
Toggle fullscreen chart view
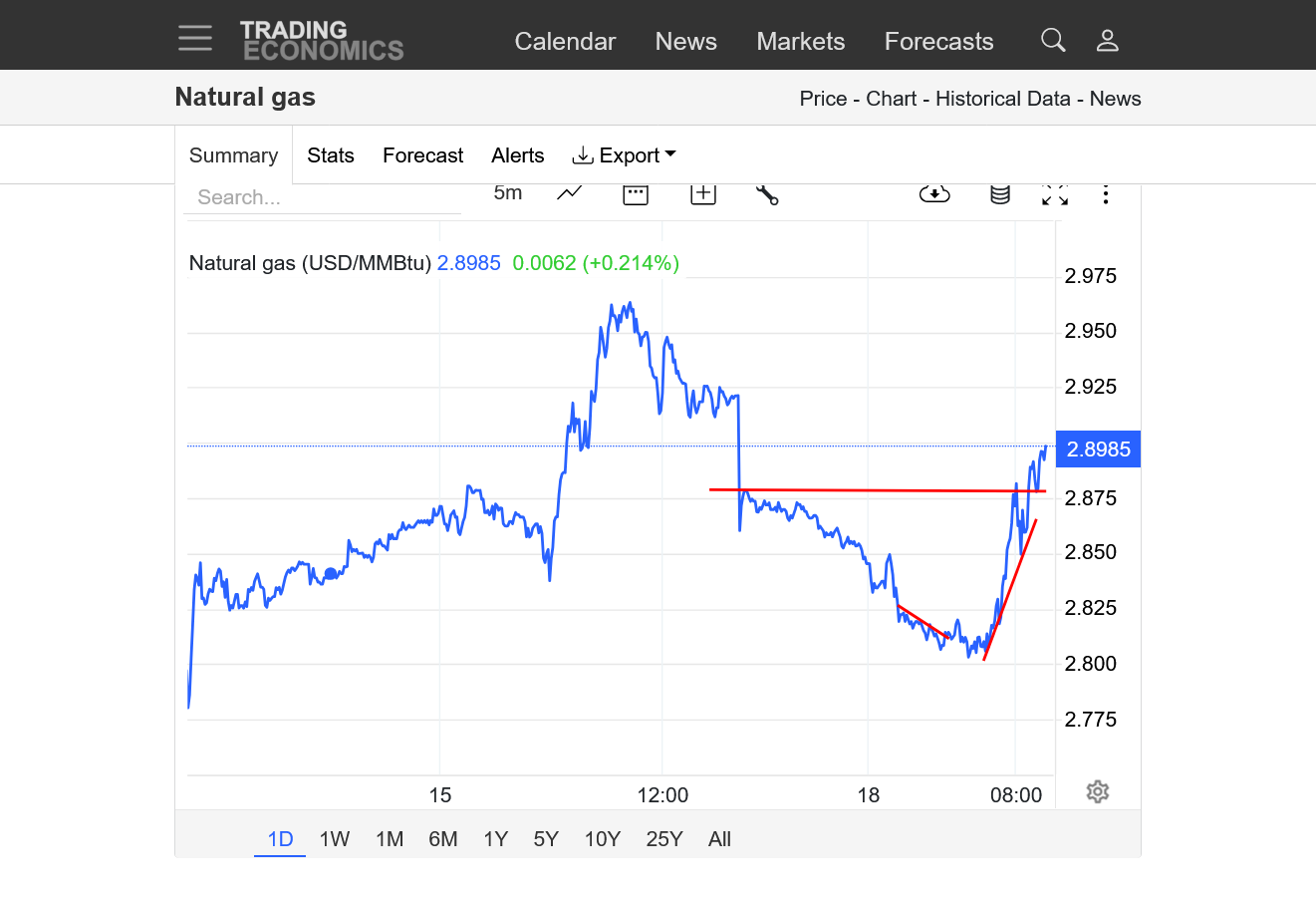(x=1055, y=194)
